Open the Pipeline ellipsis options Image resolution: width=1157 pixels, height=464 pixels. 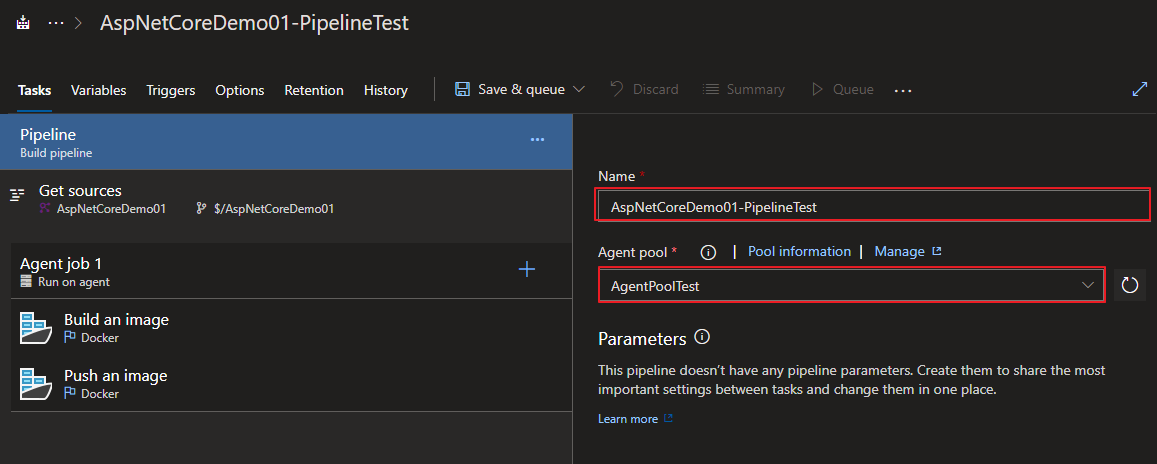537,140
